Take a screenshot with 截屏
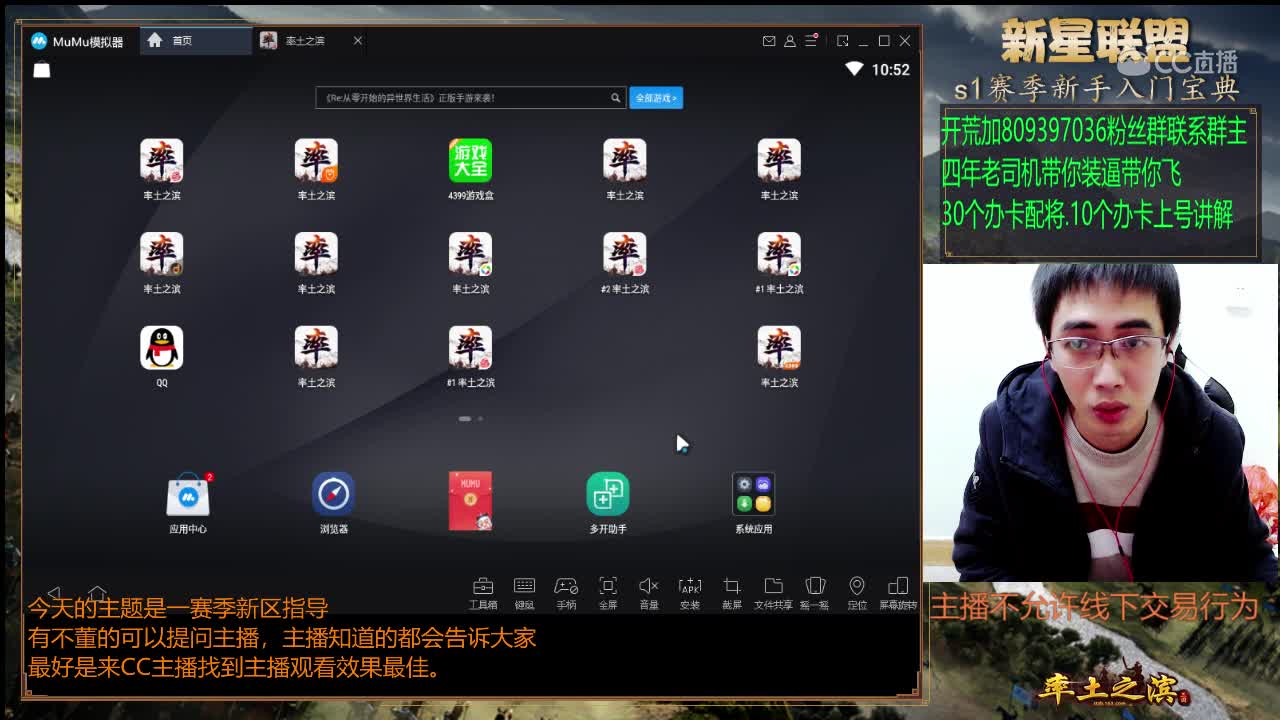 732,592
